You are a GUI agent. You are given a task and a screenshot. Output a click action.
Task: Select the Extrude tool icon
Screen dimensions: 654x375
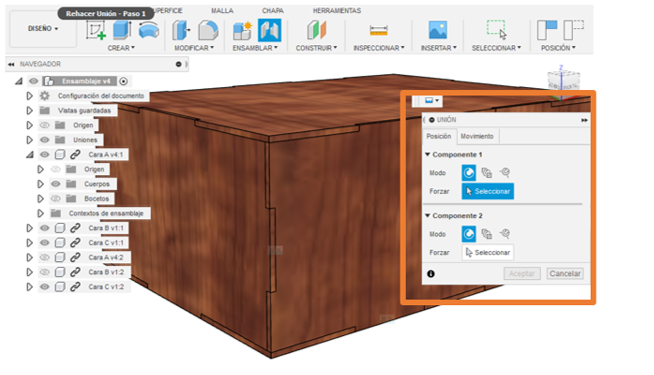click(x=122, y=30)
